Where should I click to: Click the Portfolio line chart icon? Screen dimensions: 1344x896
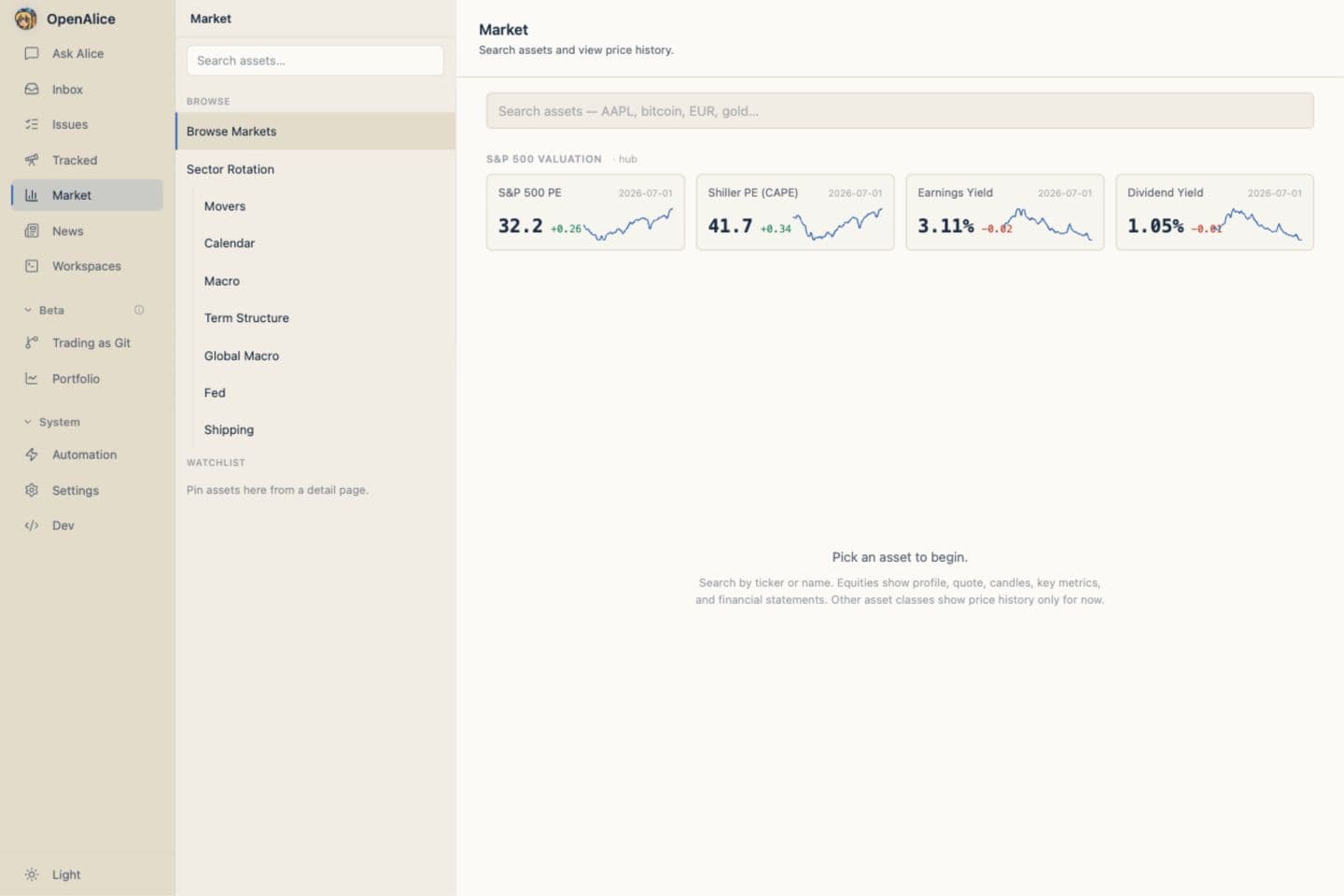(x=32, y=379)
